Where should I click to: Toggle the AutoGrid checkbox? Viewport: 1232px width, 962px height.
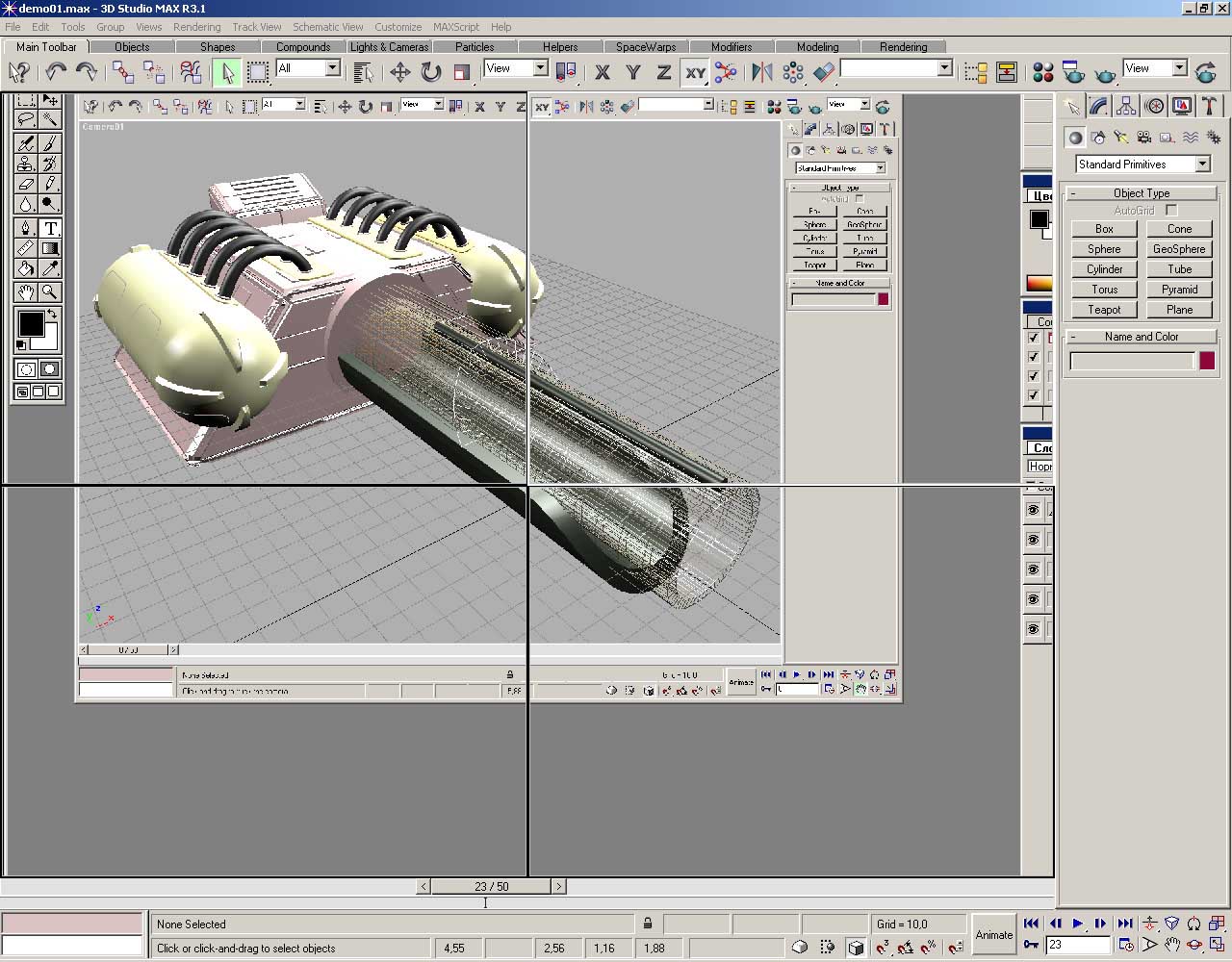point(1171,210)
